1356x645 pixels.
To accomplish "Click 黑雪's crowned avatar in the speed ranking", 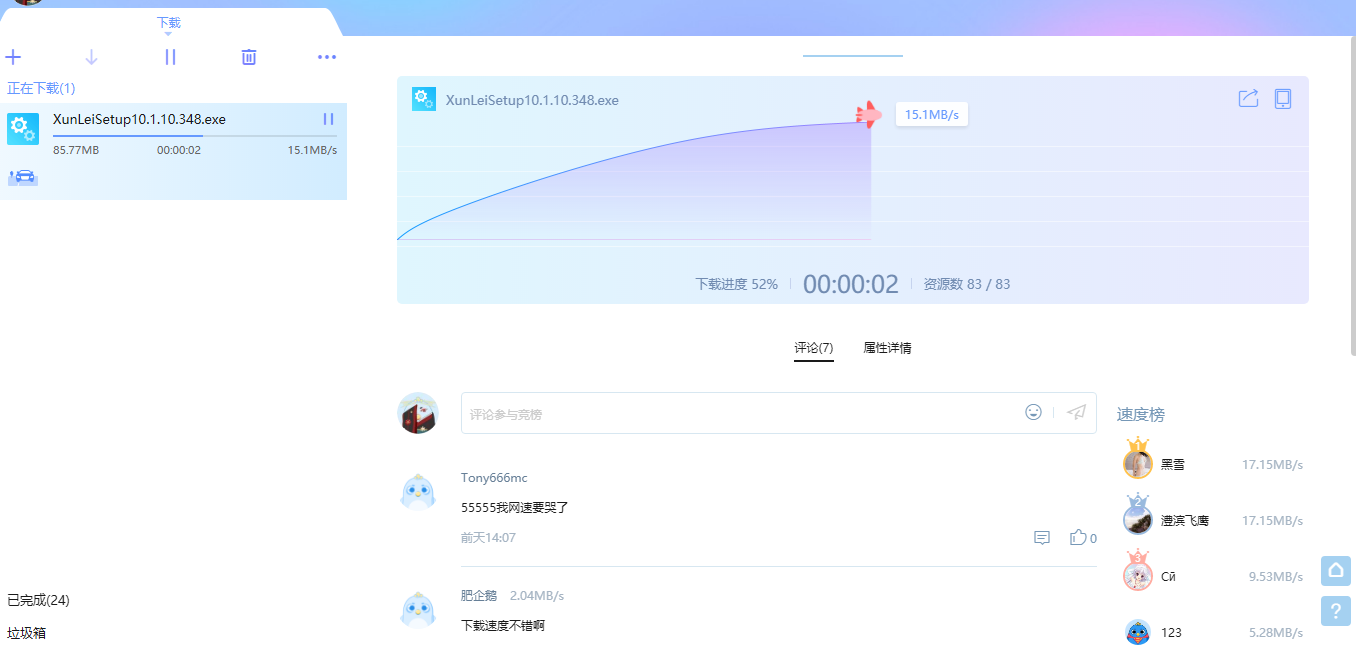I will point(1138,461).
